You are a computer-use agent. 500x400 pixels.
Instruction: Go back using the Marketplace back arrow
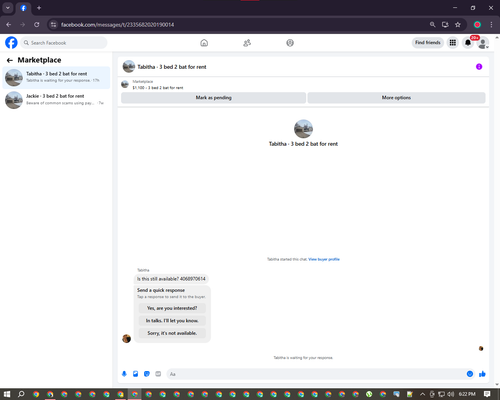(x=10, y=60)
